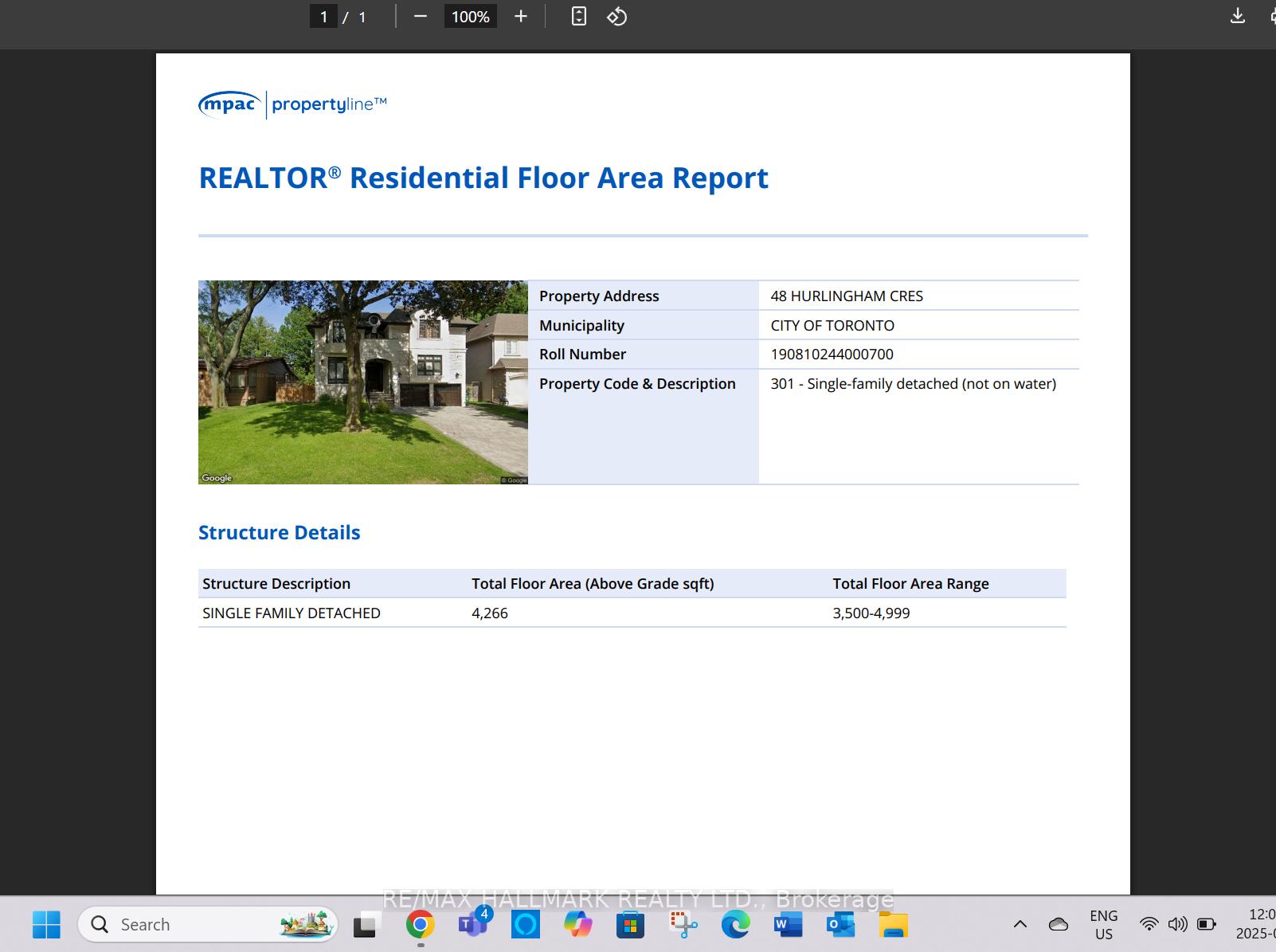Set the 100% zoom level field
The width and height of the screenshot is (1276, 952).
pyautogui.click(x=471, y=17)
